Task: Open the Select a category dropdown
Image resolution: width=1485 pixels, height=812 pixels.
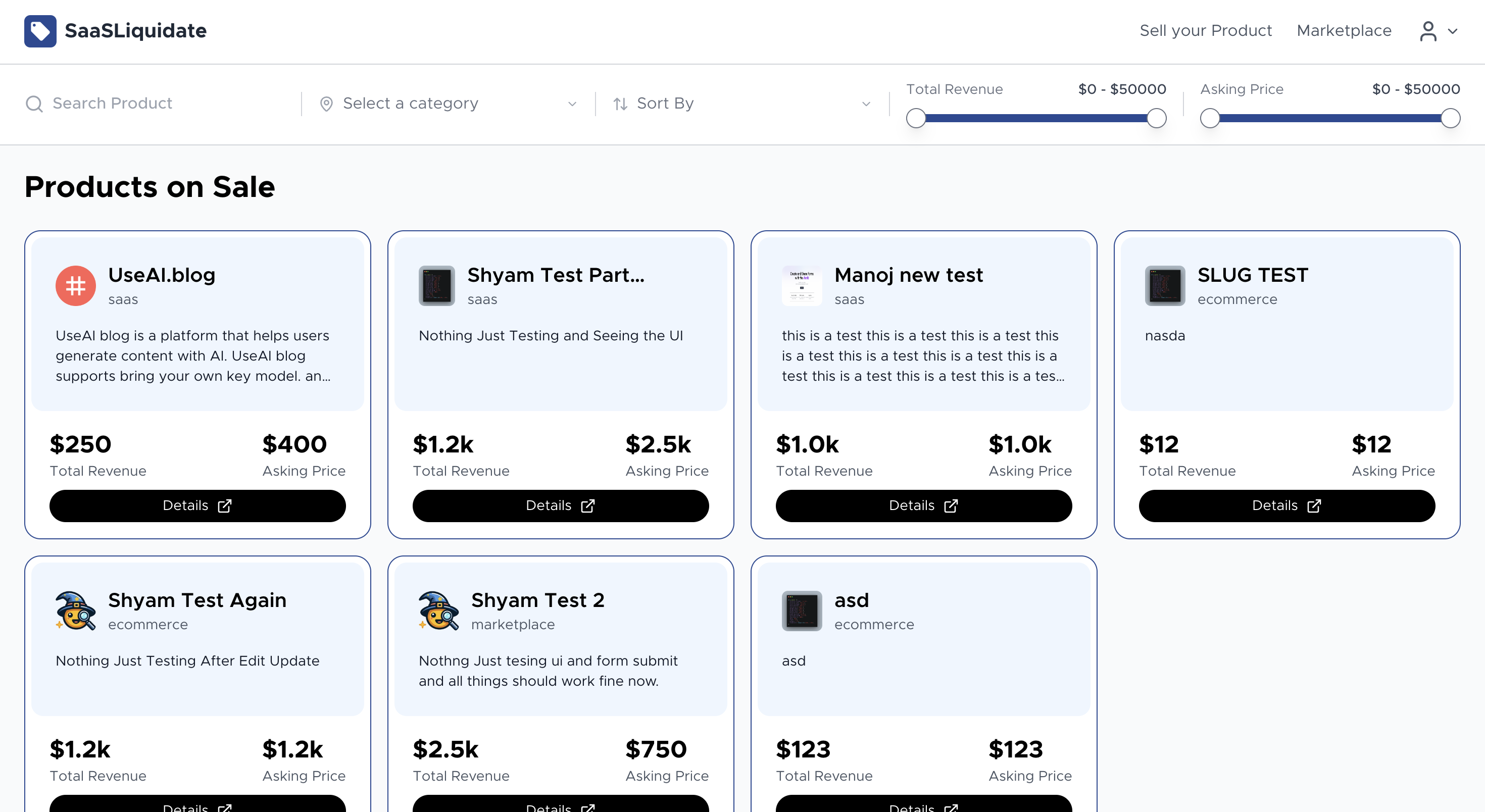Action: (448, 104)
